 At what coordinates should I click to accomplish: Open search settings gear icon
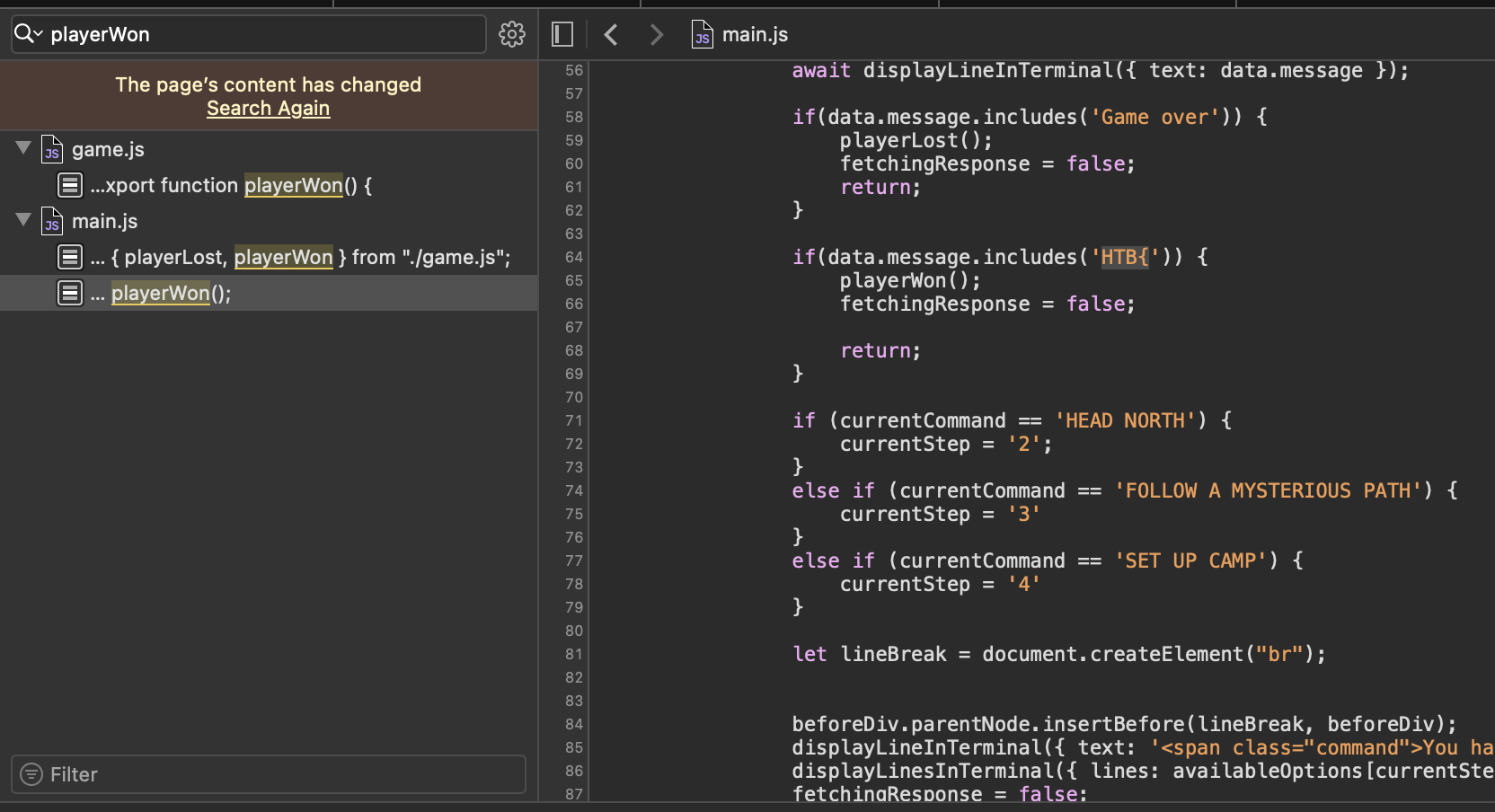pos(512,34)
